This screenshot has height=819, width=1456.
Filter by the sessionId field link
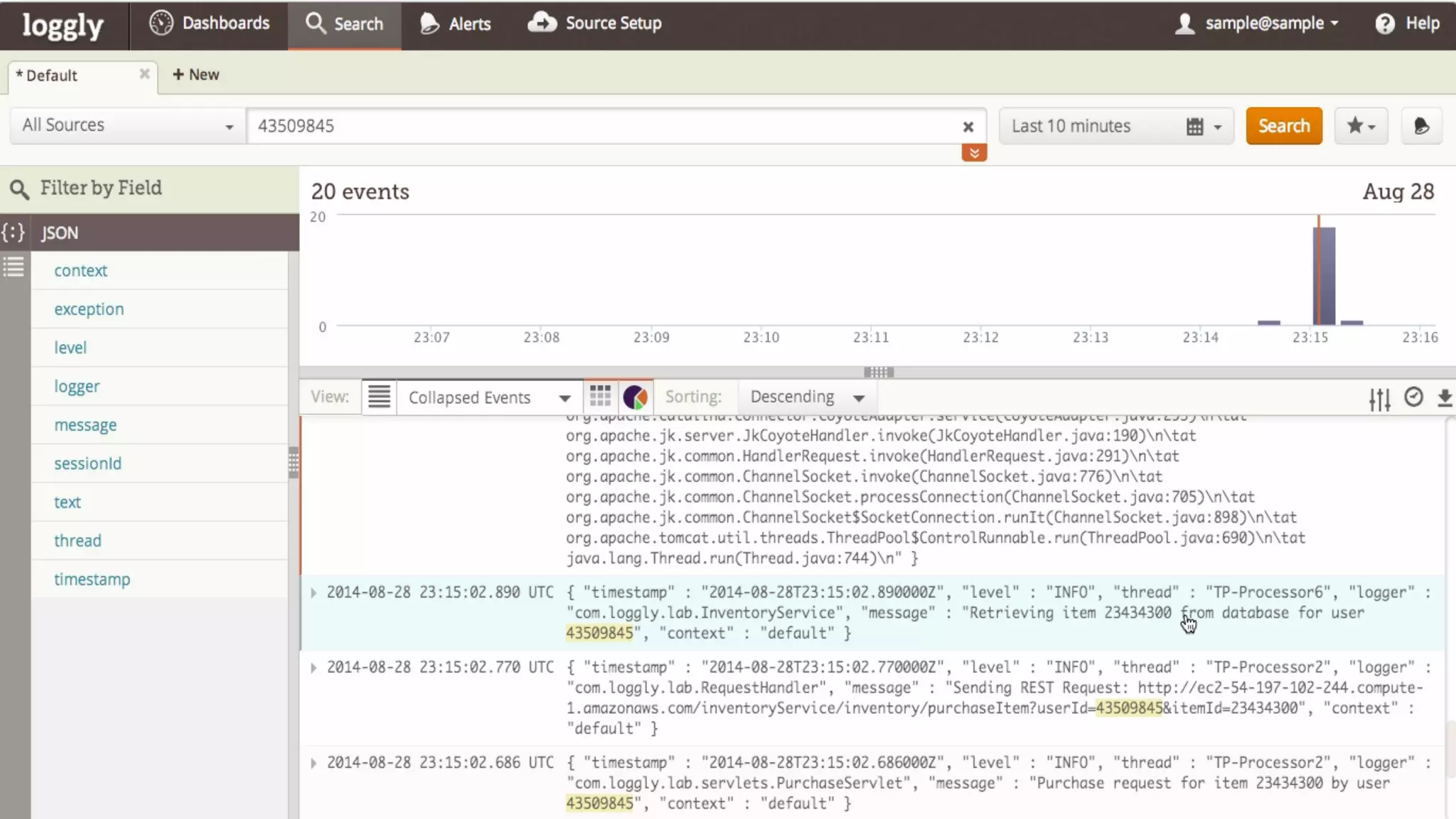pyautogui.click(x=87, y=464)
